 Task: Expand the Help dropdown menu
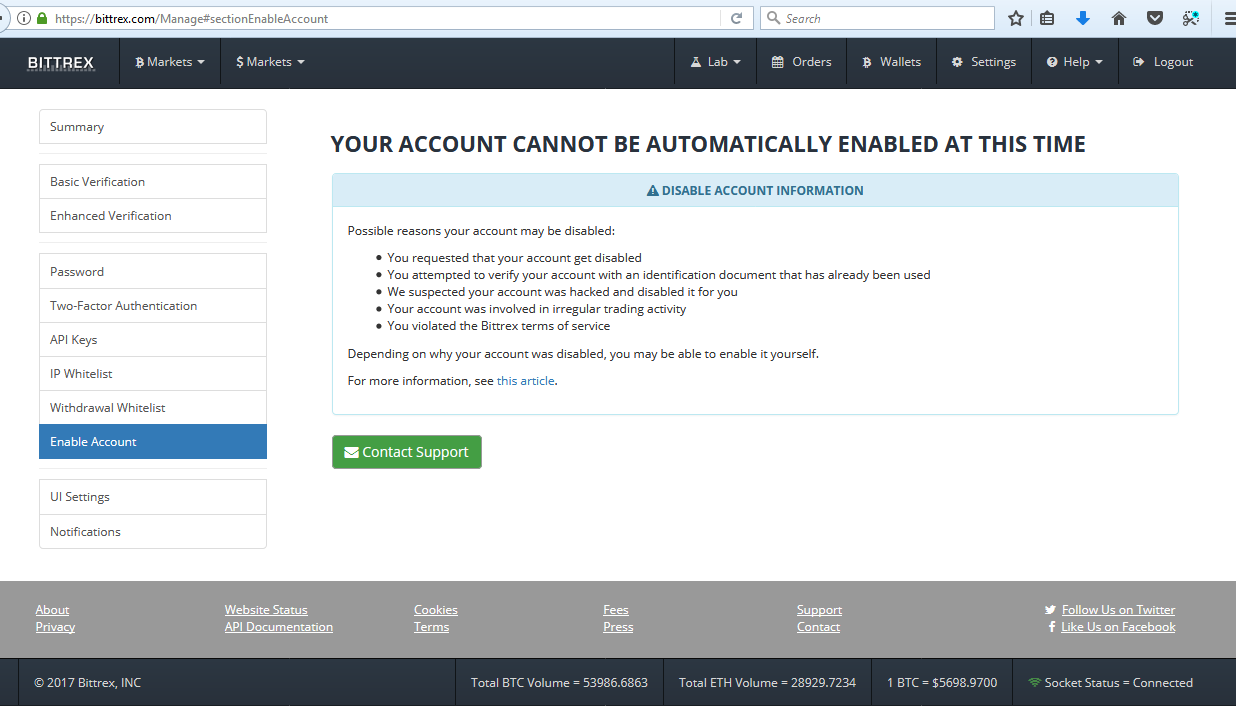tap(1075, 62)
